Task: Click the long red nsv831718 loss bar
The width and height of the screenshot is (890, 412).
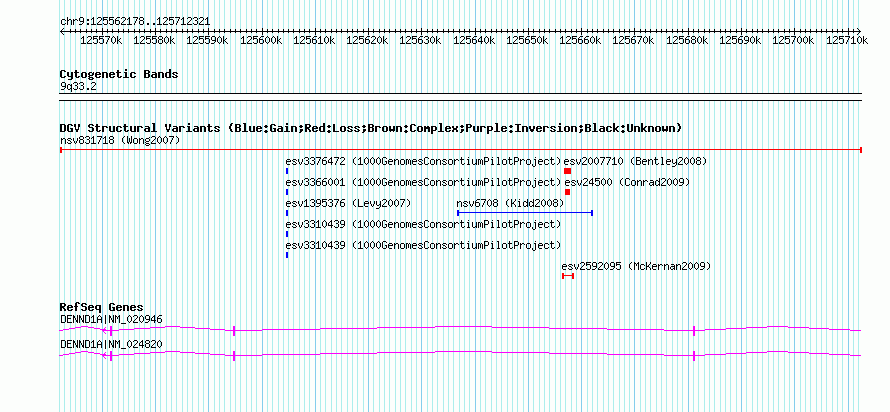Action: click(x=460, y=150)
